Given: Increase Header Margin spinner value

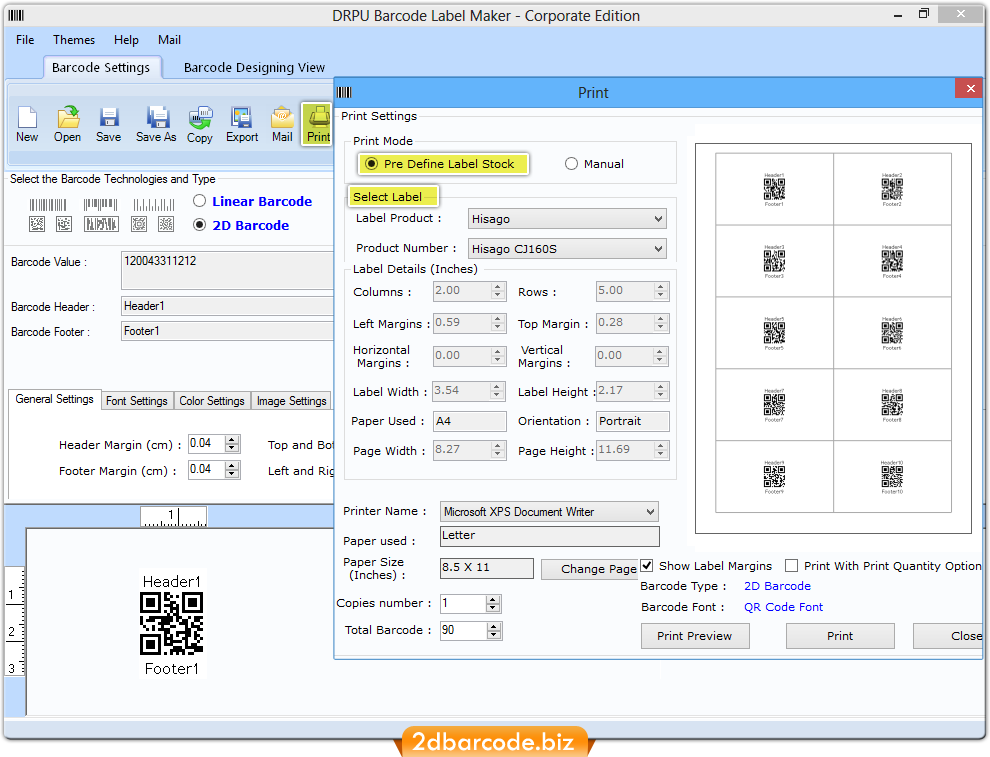Looking at the screenshot, I should coord(232,440).
